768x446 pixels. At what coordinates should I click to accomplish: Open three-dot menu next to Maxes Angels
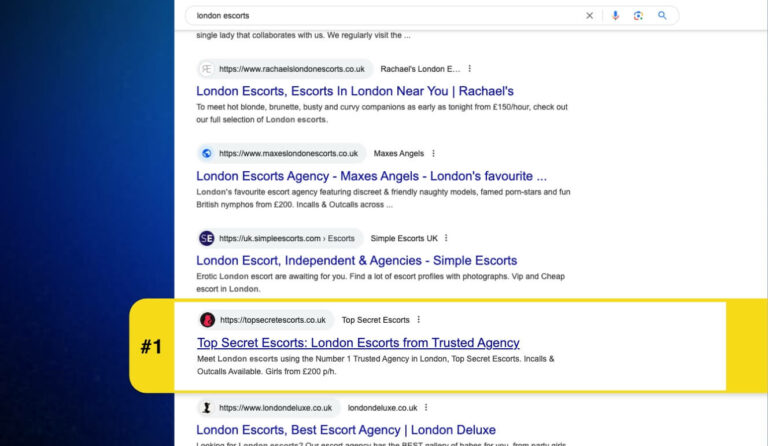coord(433,153)
